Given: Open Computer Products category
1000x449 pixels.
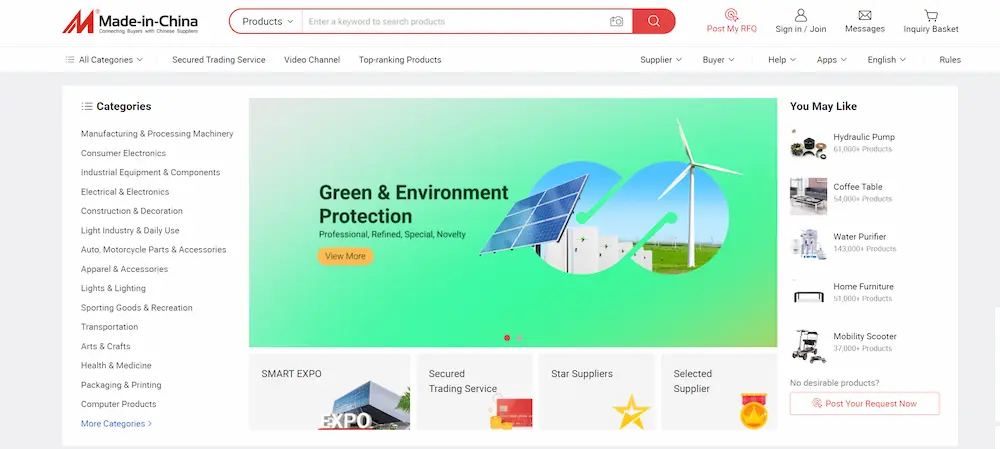Looking at the screenshot, I should [119, 404].
